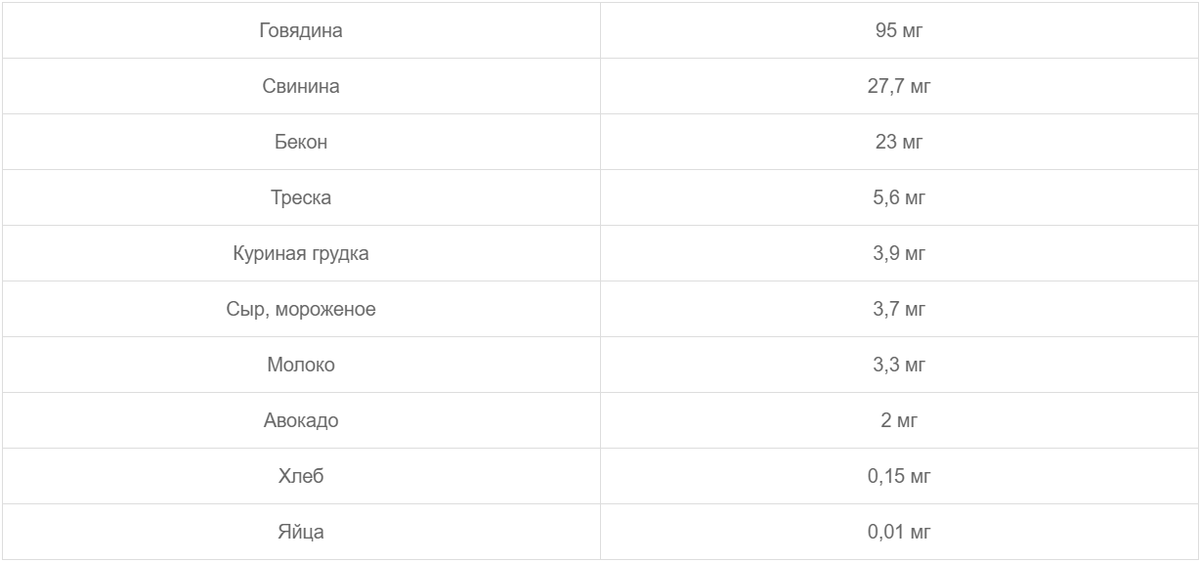Click the Сыр, мороженое cell
The image size is (1200, 562).
[x=301, y=309]
